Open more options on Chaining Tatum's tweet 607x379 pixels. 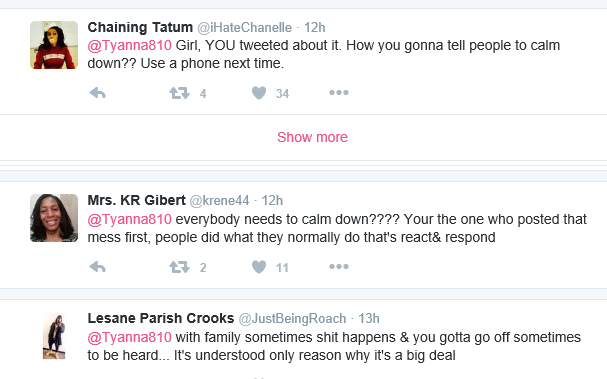coord(339,93)
